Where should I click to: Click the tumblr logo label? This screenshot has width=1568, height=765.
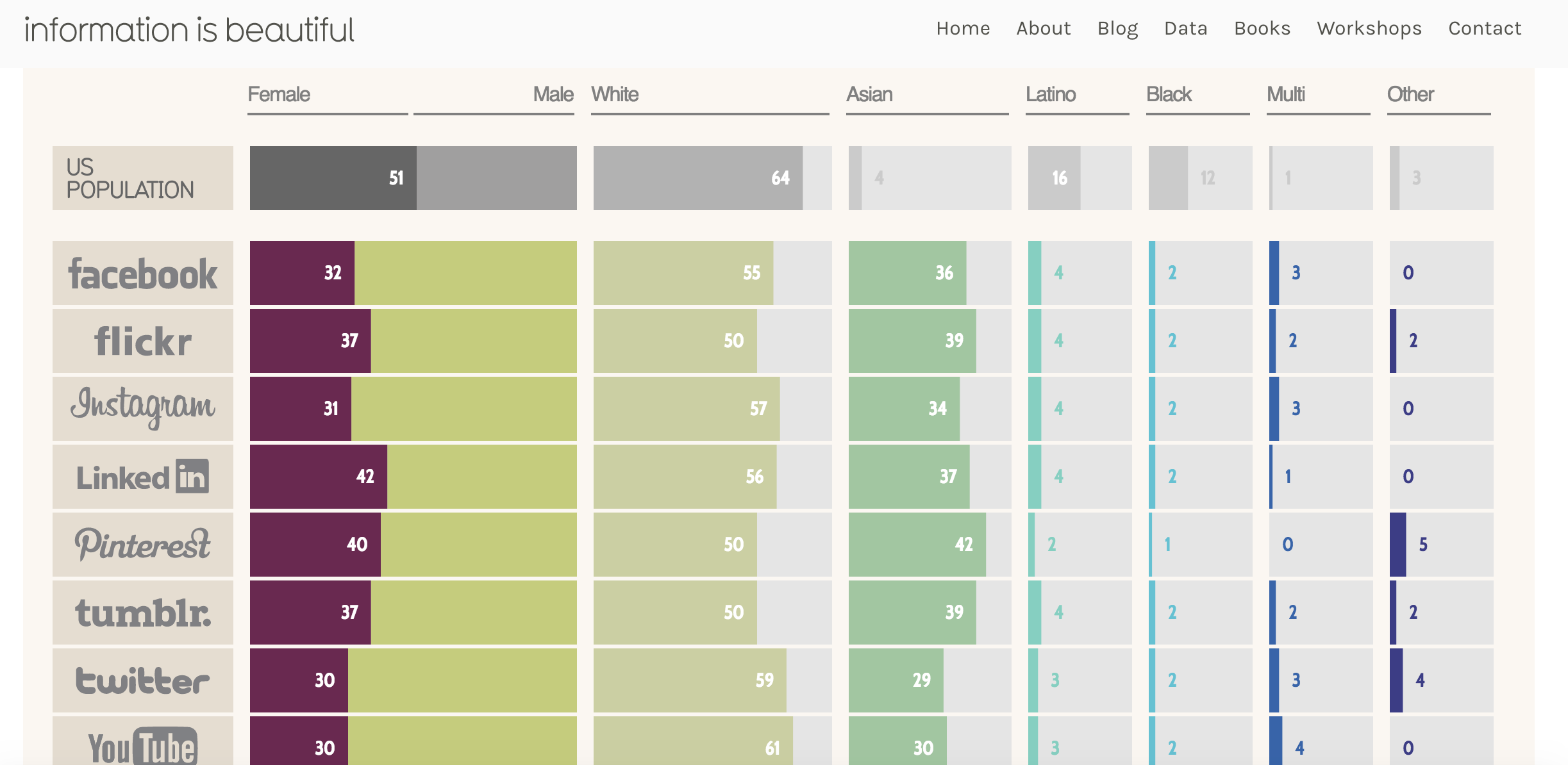(x=143, y=613)
